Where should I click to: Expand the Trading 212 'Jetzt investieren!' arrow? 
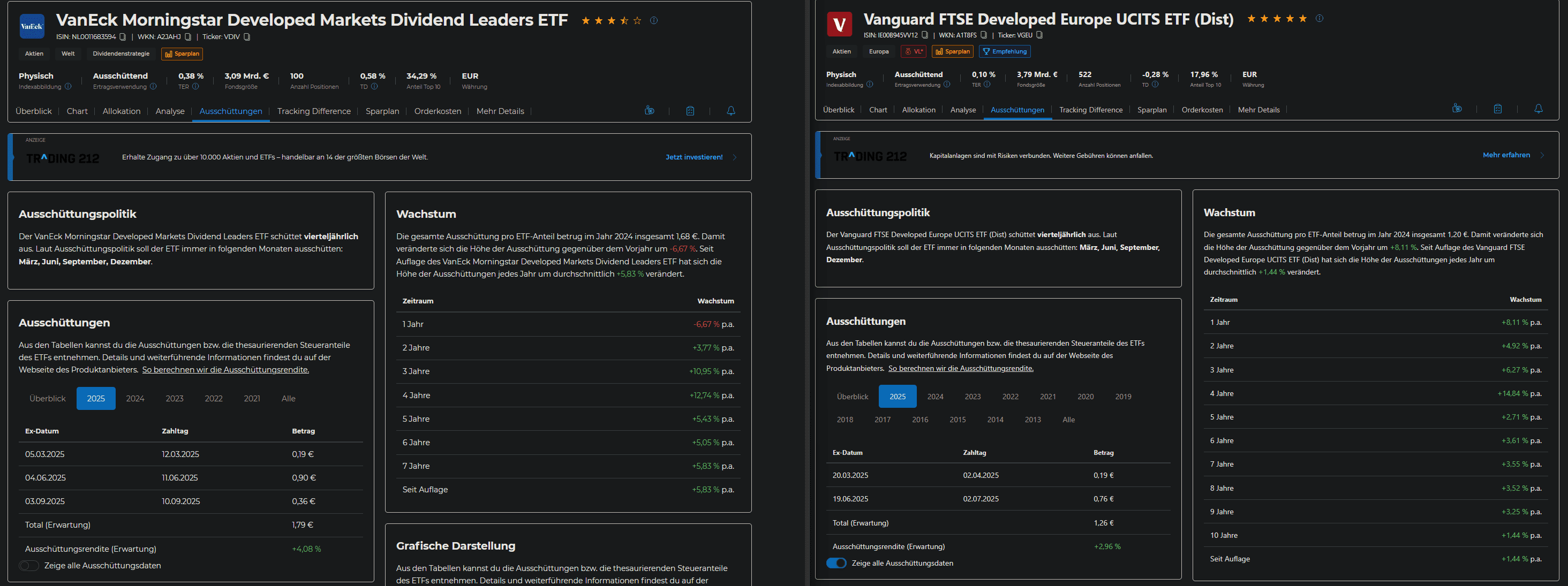click(x=735, y=158)
